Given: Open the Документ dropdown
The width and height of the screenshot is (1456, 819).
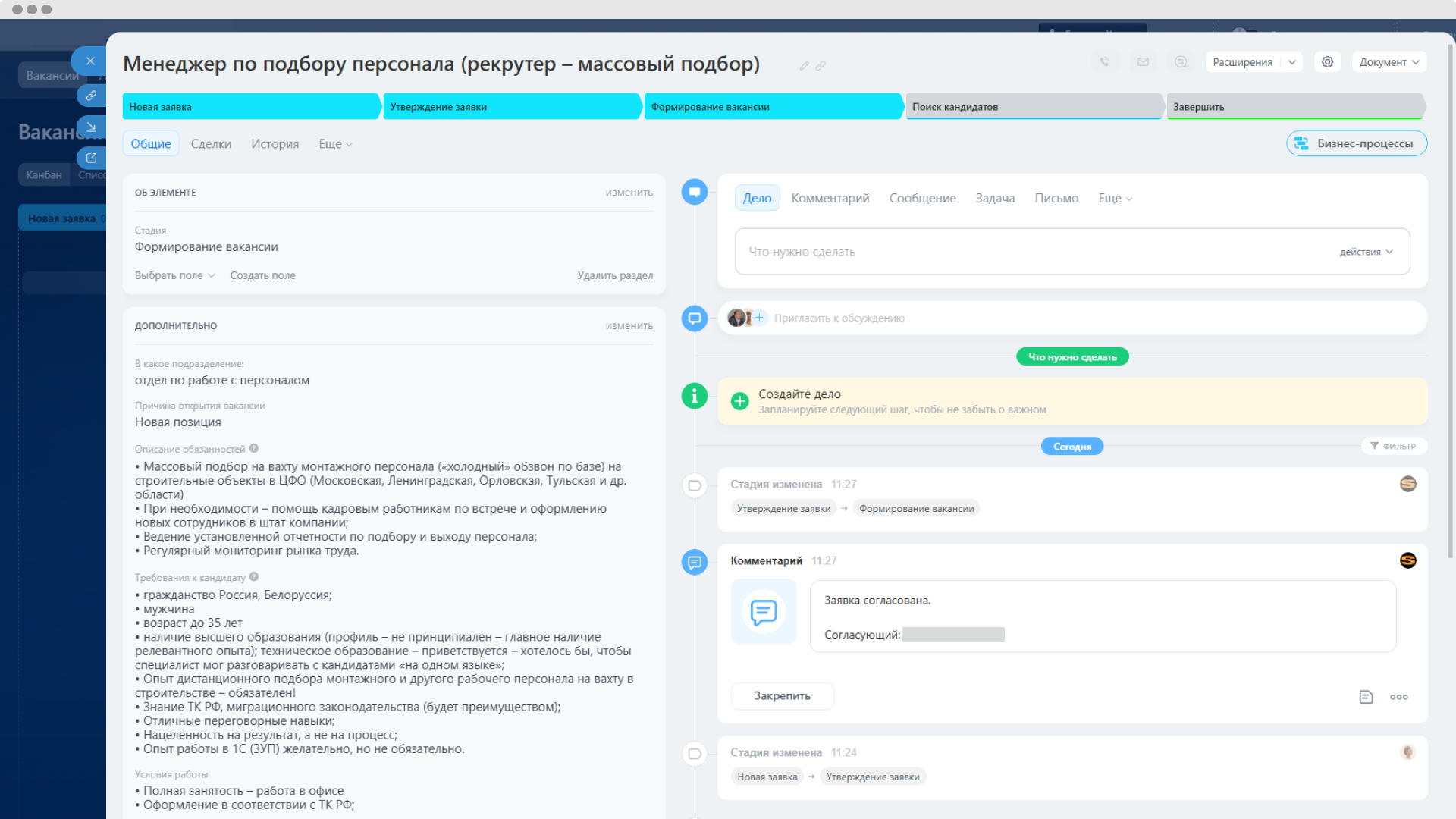Looking at the screenshot, I should coord(1389,62).
